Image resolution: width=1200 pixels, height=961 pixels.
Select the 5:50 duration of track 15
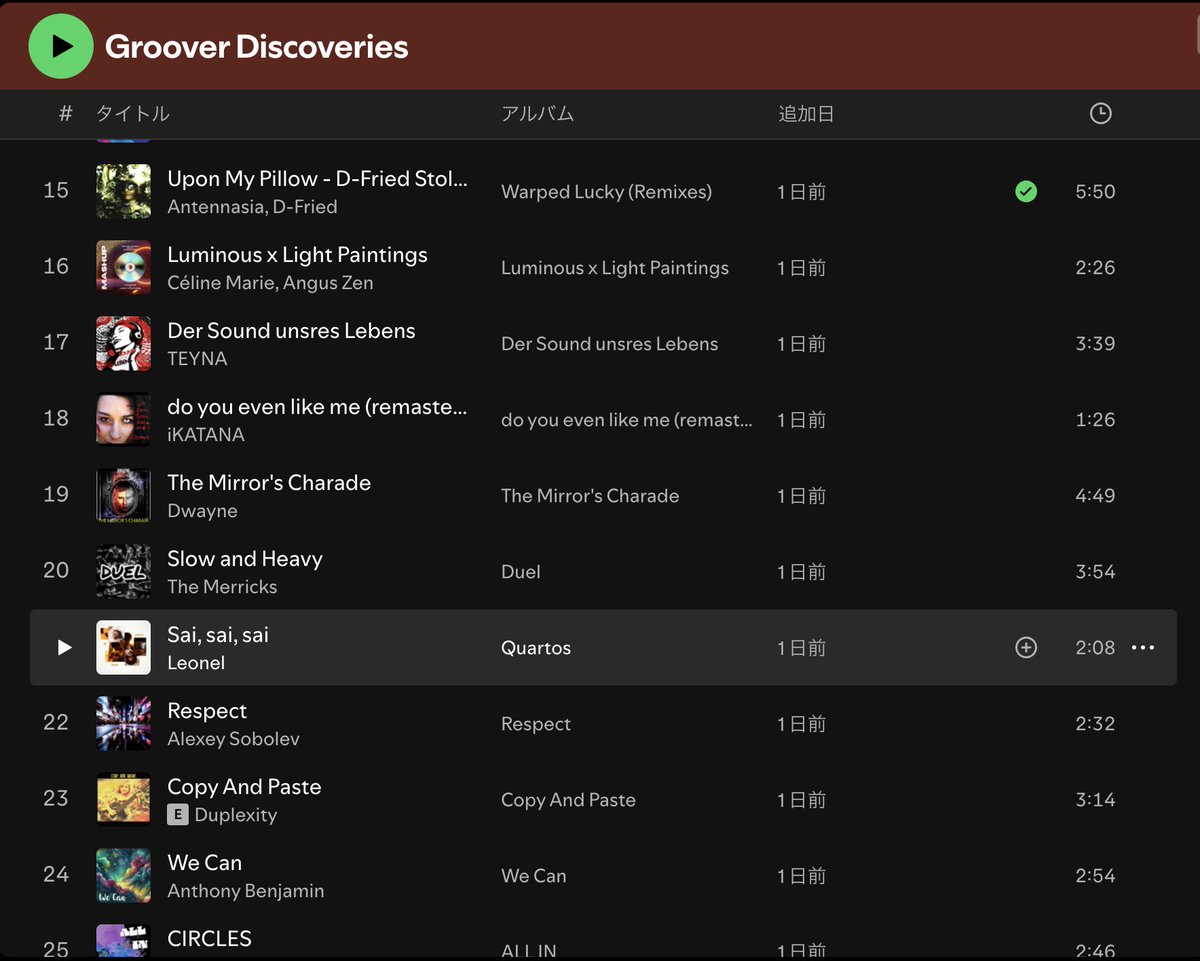tap(1095, 192)
